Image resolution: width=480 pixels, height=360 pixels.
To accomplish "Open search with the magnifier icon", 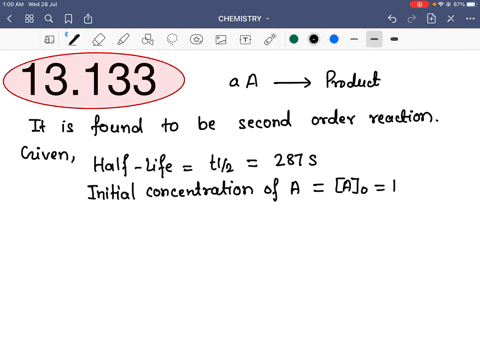I will tap(49, 19).
